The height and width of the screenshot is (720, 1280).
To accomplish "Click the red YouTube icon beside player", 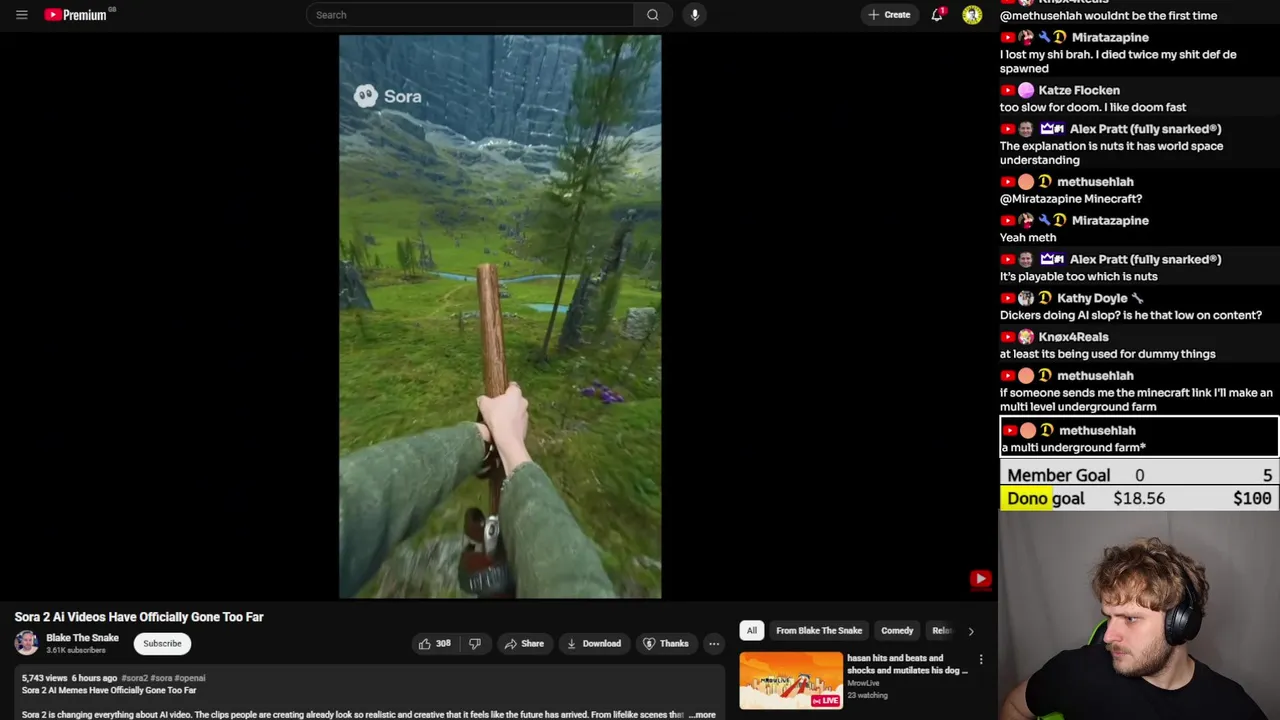I will click(x=980, y=579).
